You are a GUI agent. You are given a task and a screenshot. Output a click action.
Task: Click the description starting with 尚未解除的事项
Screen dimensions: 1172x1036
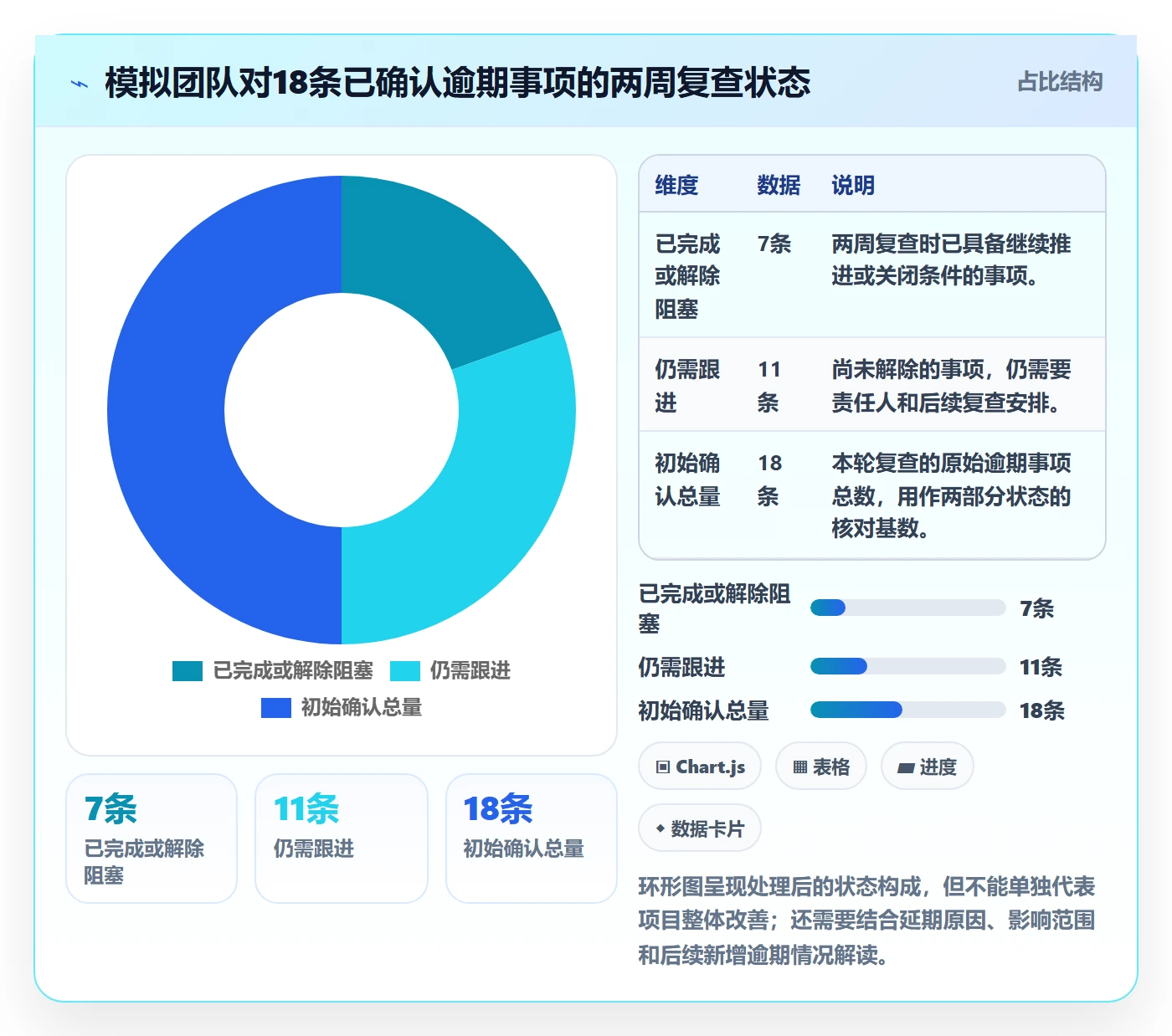[952, 386]
